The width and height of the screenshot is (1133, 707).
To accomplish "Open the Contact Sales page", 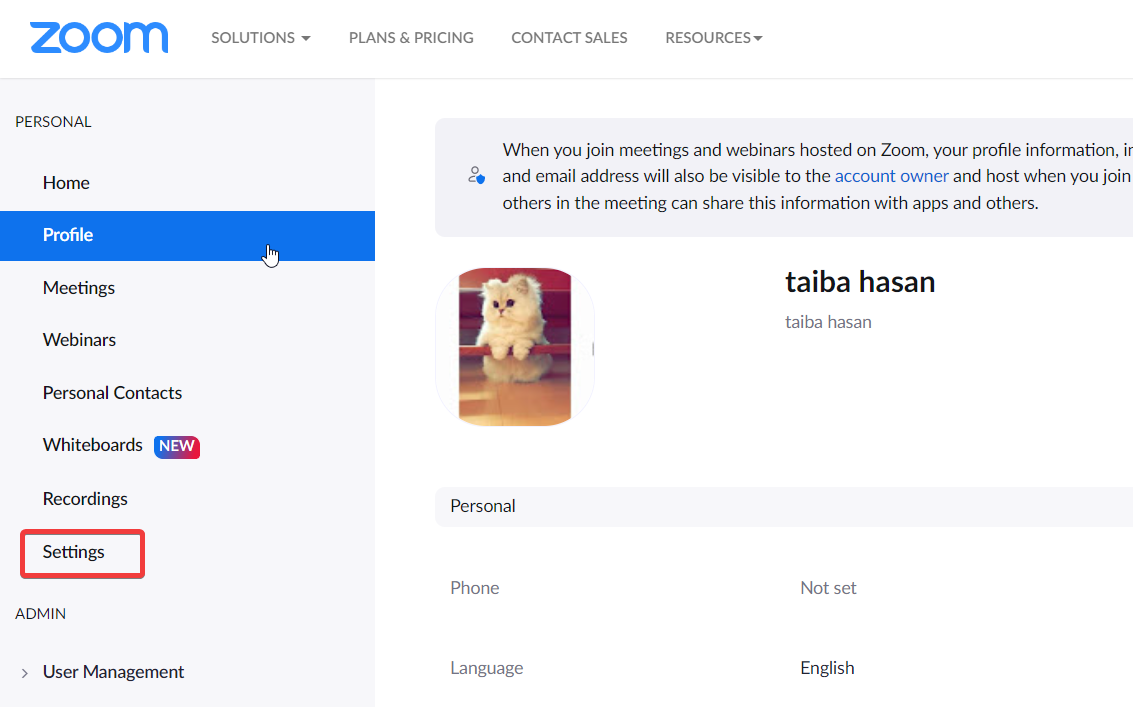I will coord(569,38).
